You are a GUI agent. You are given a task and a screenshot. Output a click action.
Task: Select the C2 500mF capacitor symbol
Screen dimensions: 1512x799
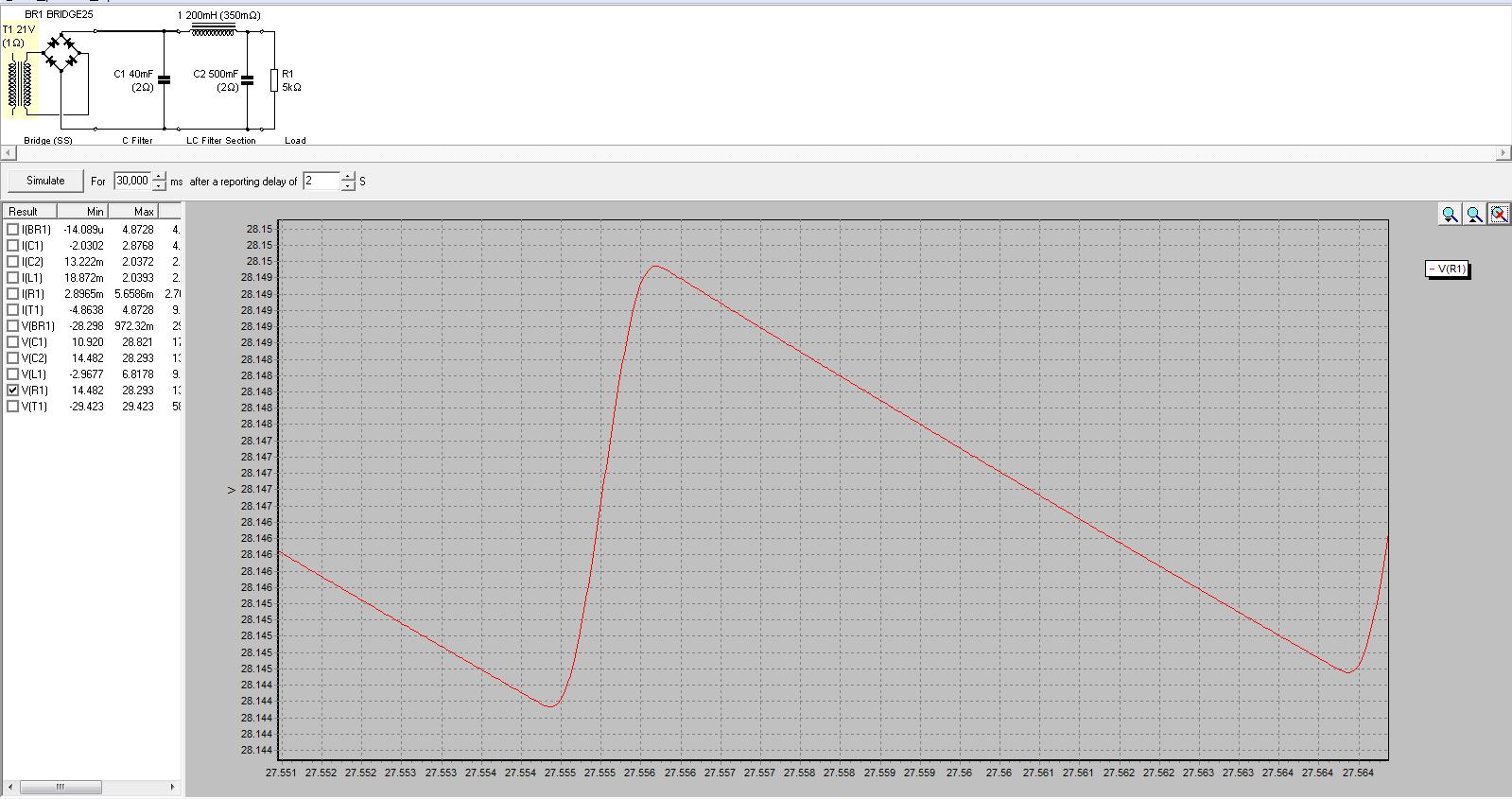tap(248, 80)
